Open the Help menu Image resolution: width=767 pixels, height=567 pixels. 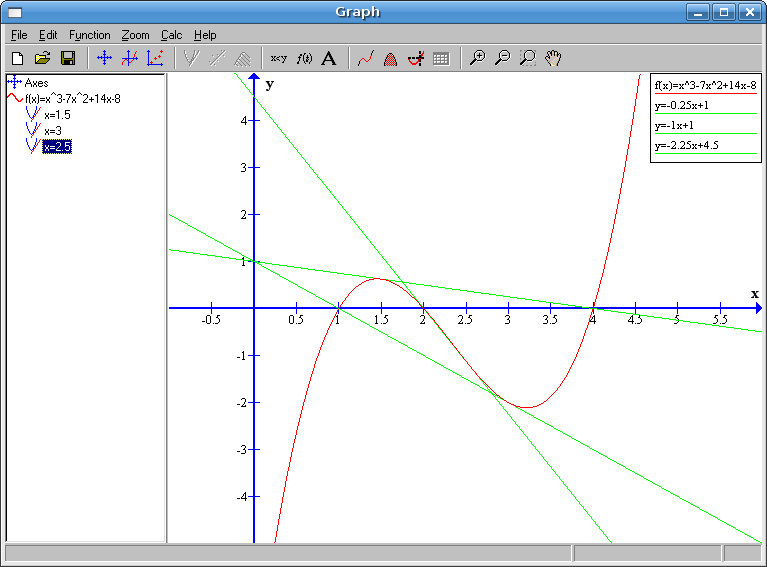[x=205, y=35]
